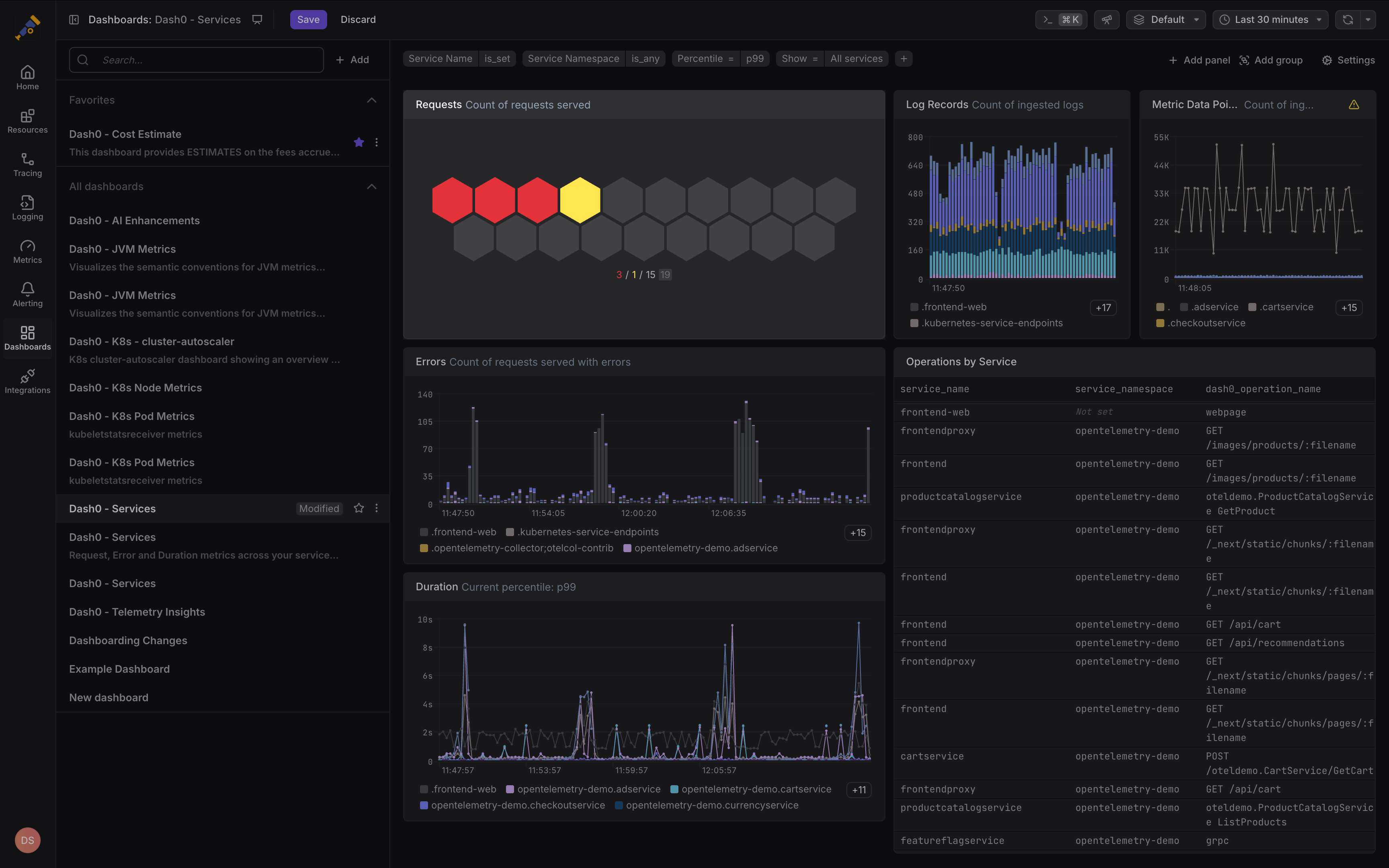
Task: Click the yellow hexagon in Requests panel
Action: pyautogui.click(x=580, y=200)
